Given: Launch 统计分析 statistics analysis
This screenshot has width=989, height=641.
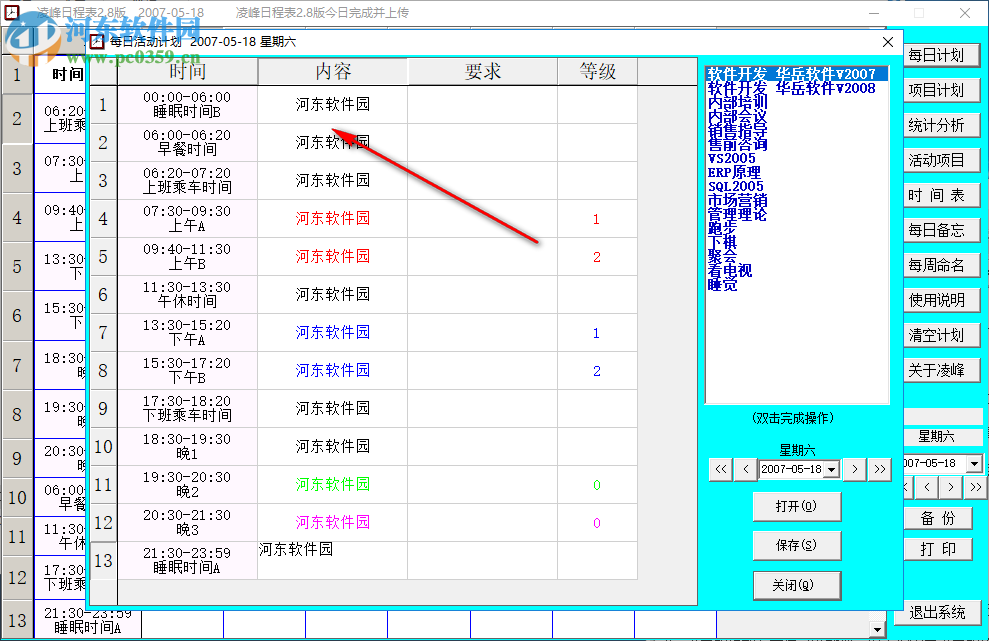Looking at the screenshot, I should [x=941, y=125].
